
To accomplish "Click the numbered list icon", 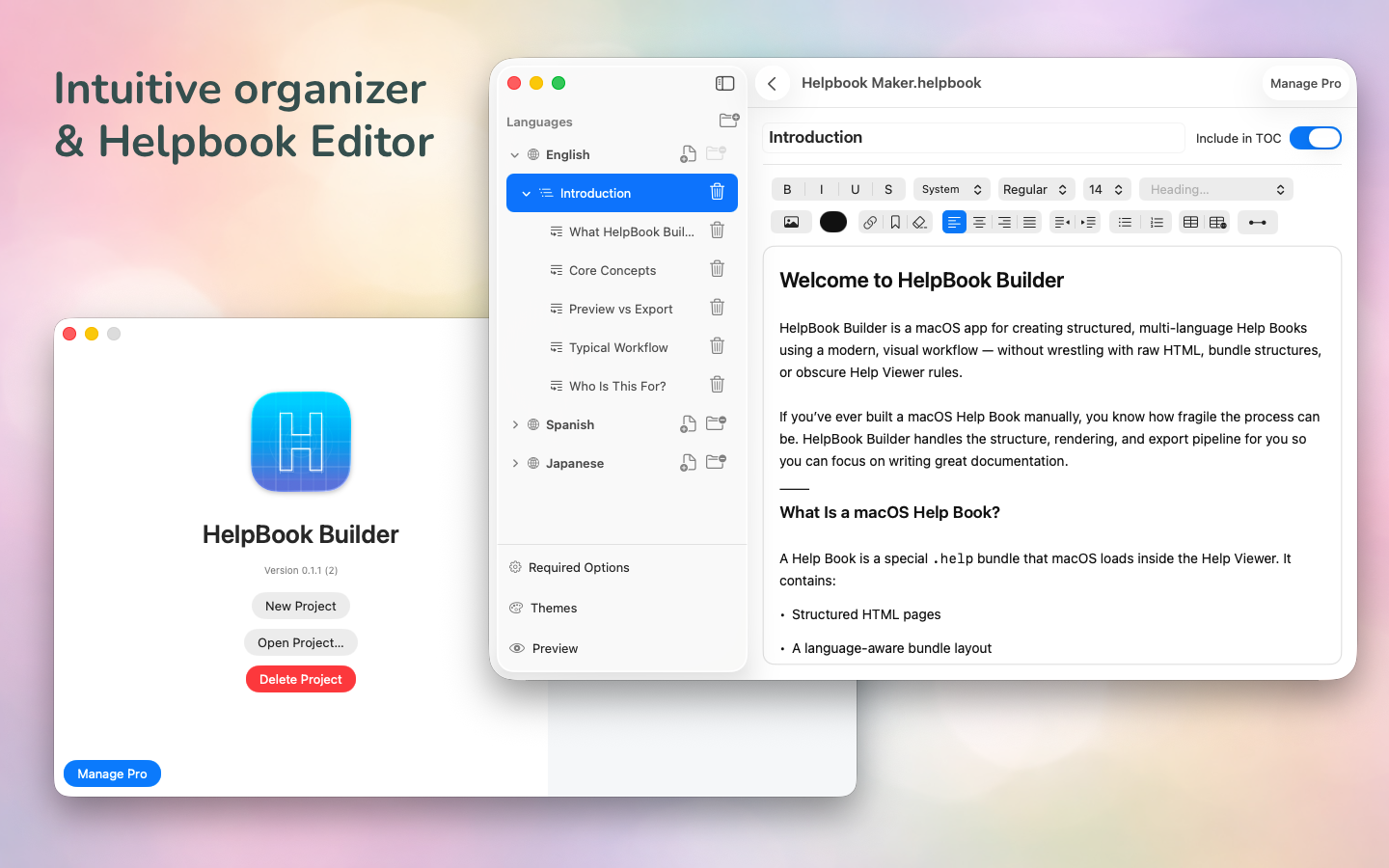I will point(1157,222).
